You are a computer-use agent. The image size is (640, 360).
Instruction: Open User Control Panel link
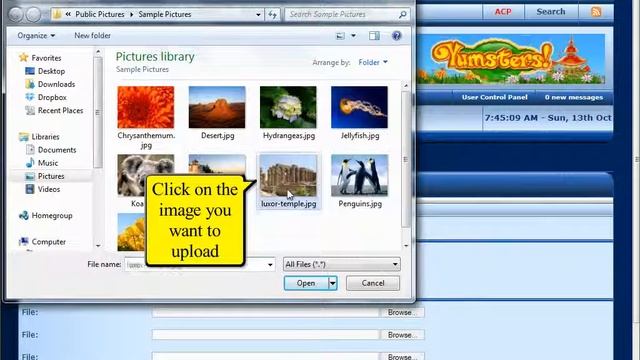click(494, 97)
